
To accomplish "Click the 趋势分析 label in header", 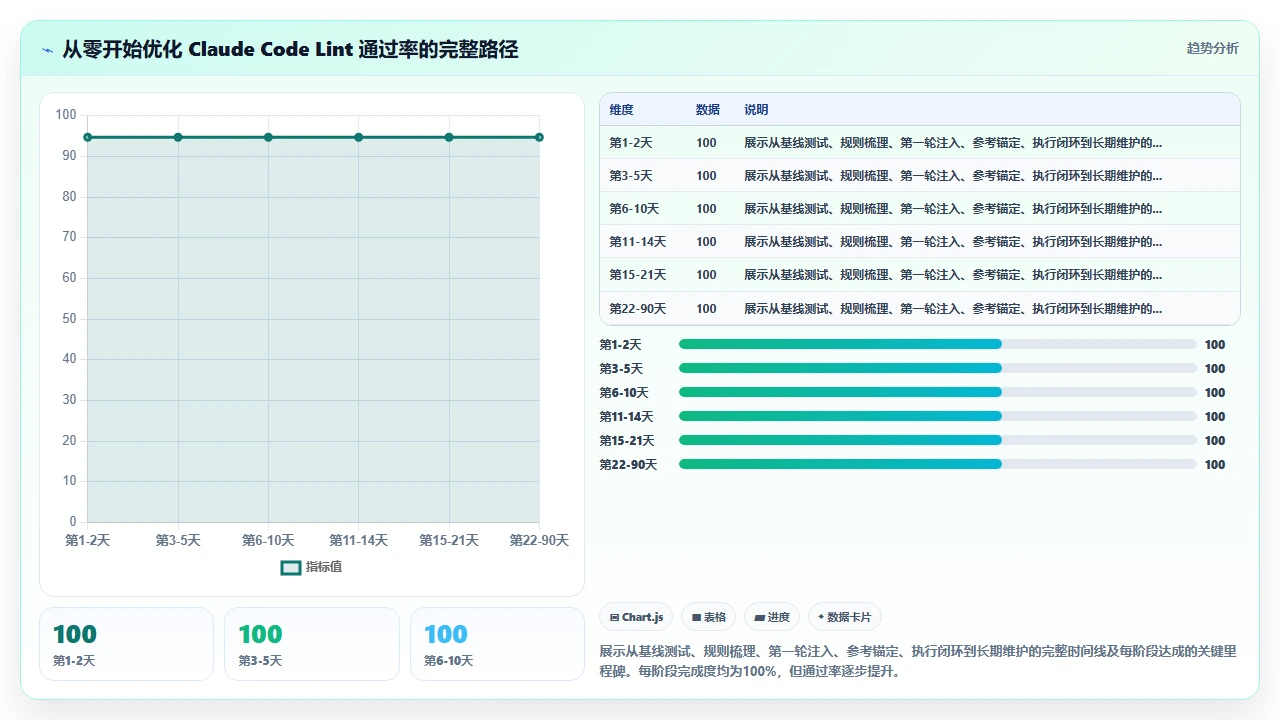I will coord(1212,49).
